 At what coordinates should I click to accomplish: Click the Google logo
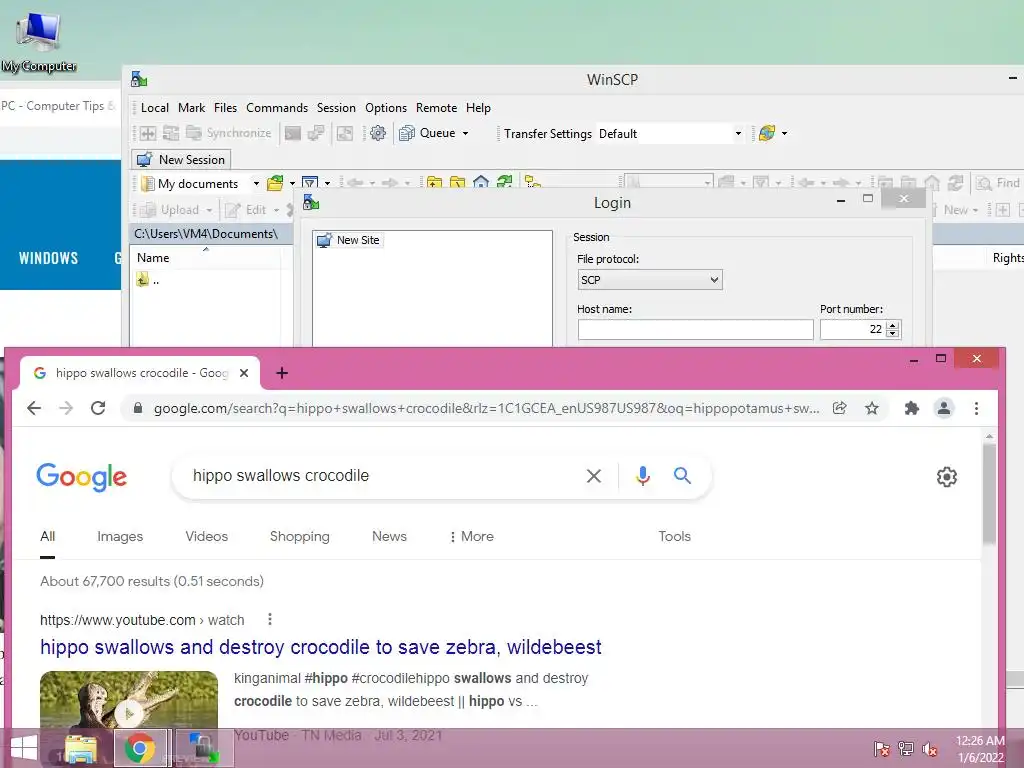pyautogui.click(x=82, y=477)
